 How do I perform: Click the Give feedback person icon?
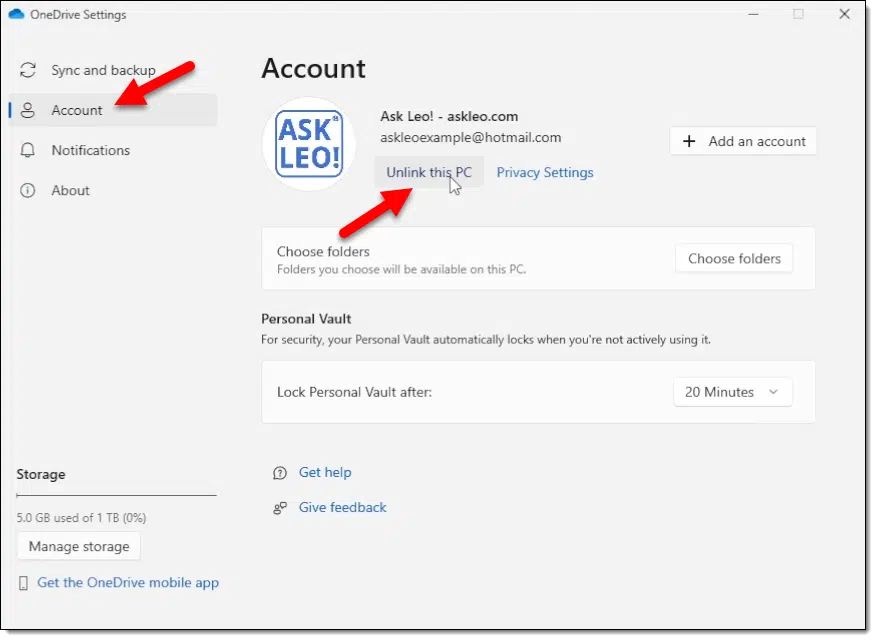(280, 508)
